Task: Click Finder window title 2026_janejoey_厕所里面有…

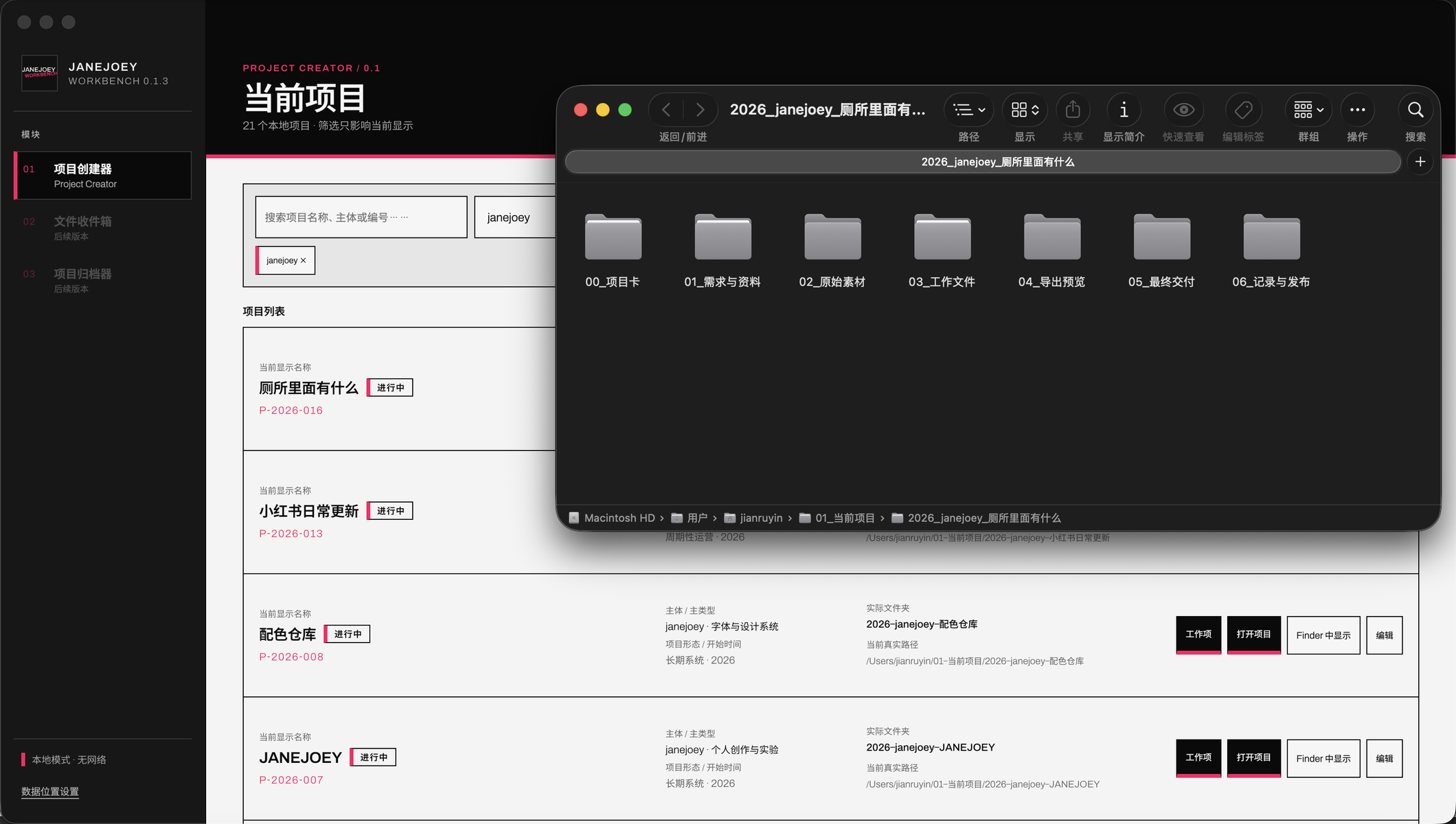Action: (x=827, y=110)
